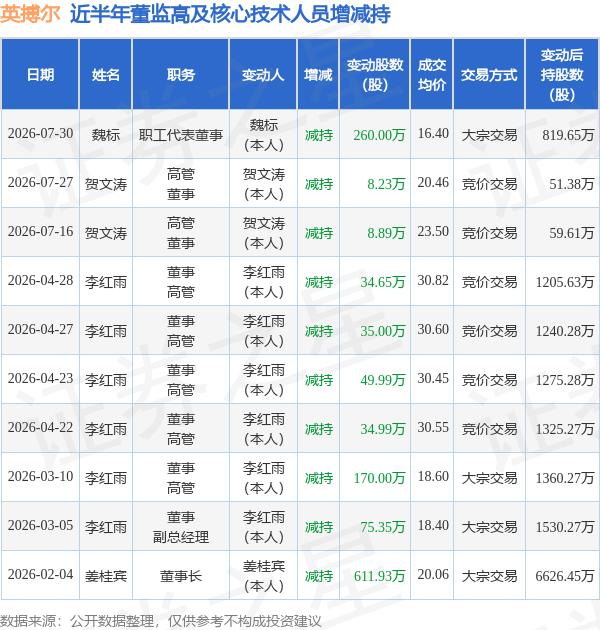The image size is (600, 630).
Task: Click the 姓名 column header
Action: point(106,75)
